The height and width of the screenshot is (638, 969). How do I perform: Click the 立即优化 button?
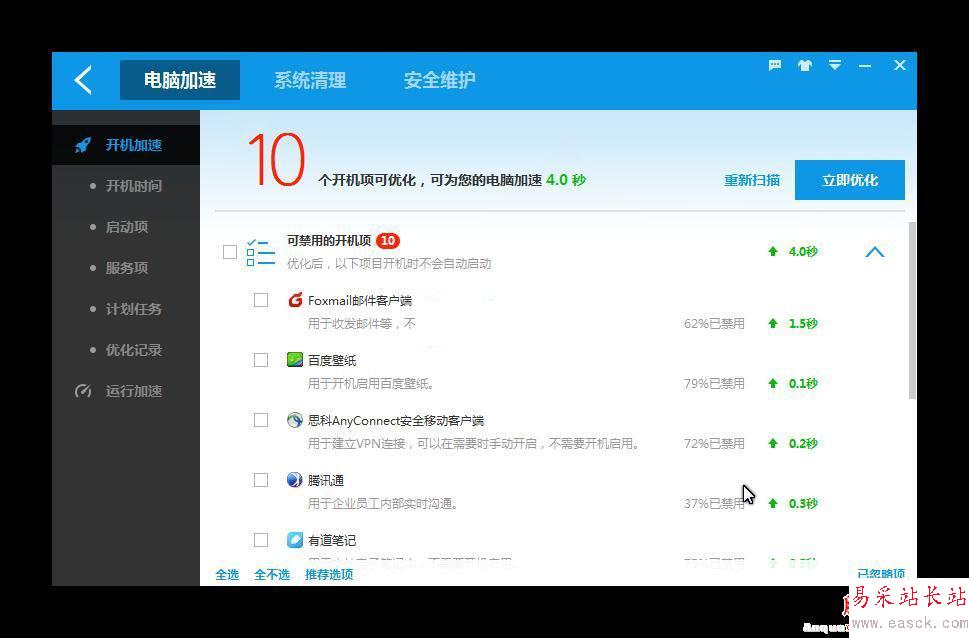pyautogui.click(x=850, y=180)
